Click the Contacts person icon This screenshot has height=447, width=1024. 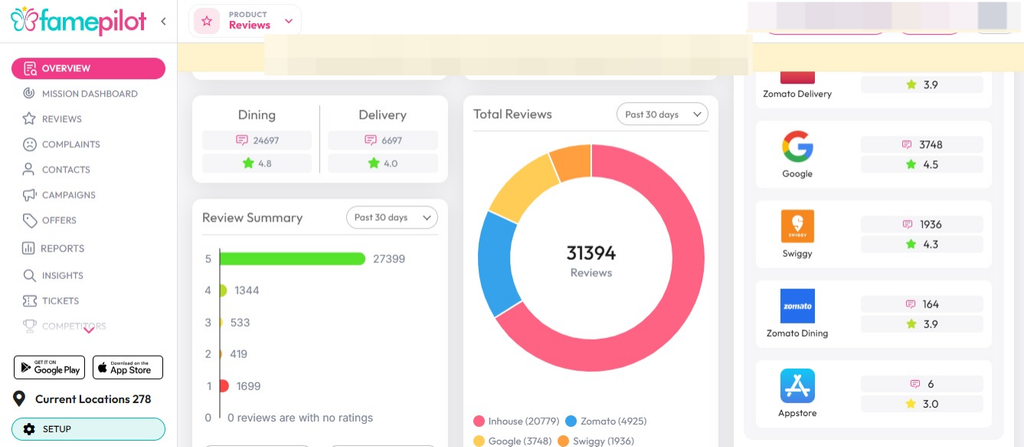pyautogui.click(x=29, y=169)
